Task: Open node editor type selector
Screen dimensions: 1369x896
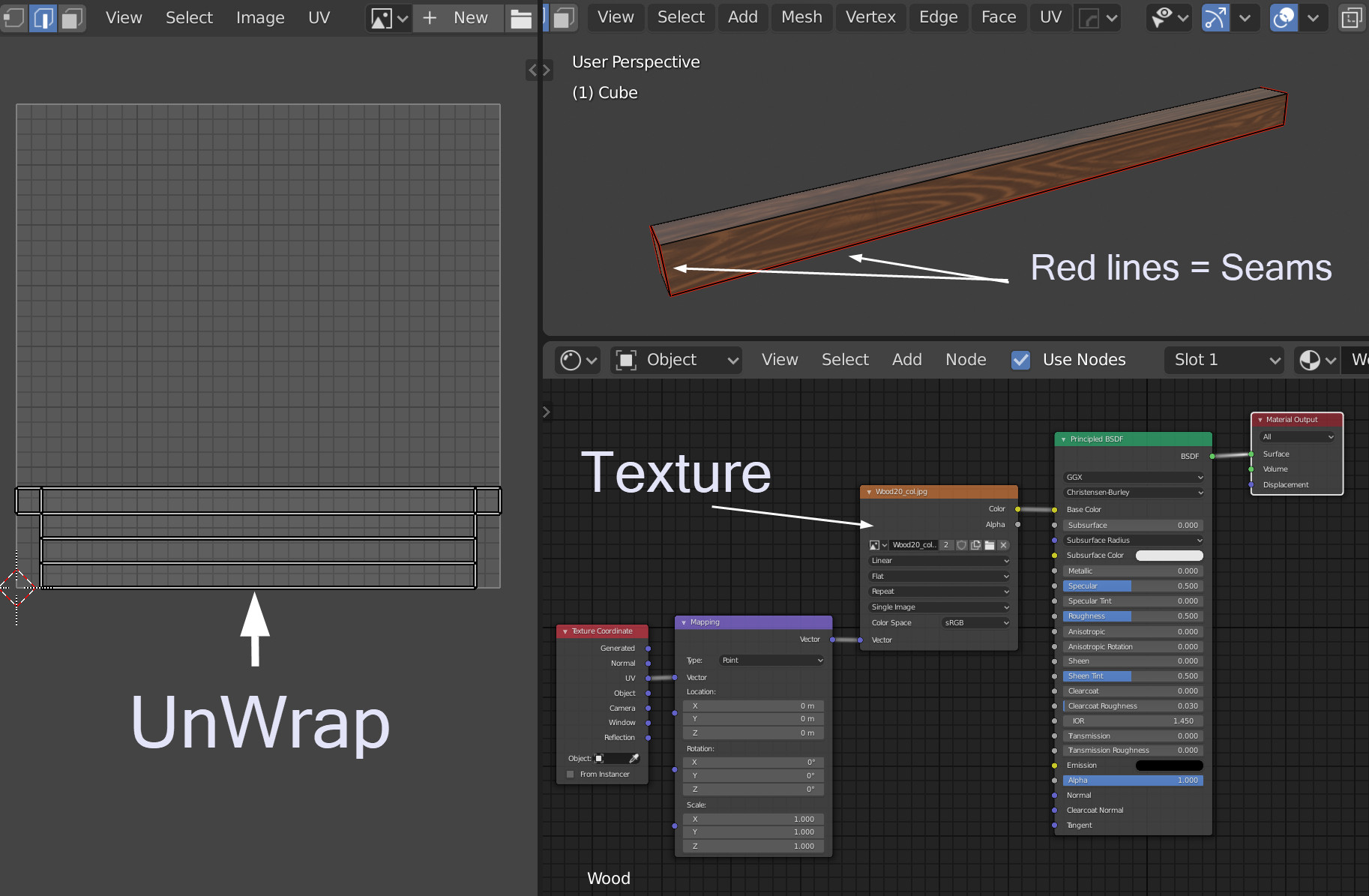Action: click(x=579, y=360)
